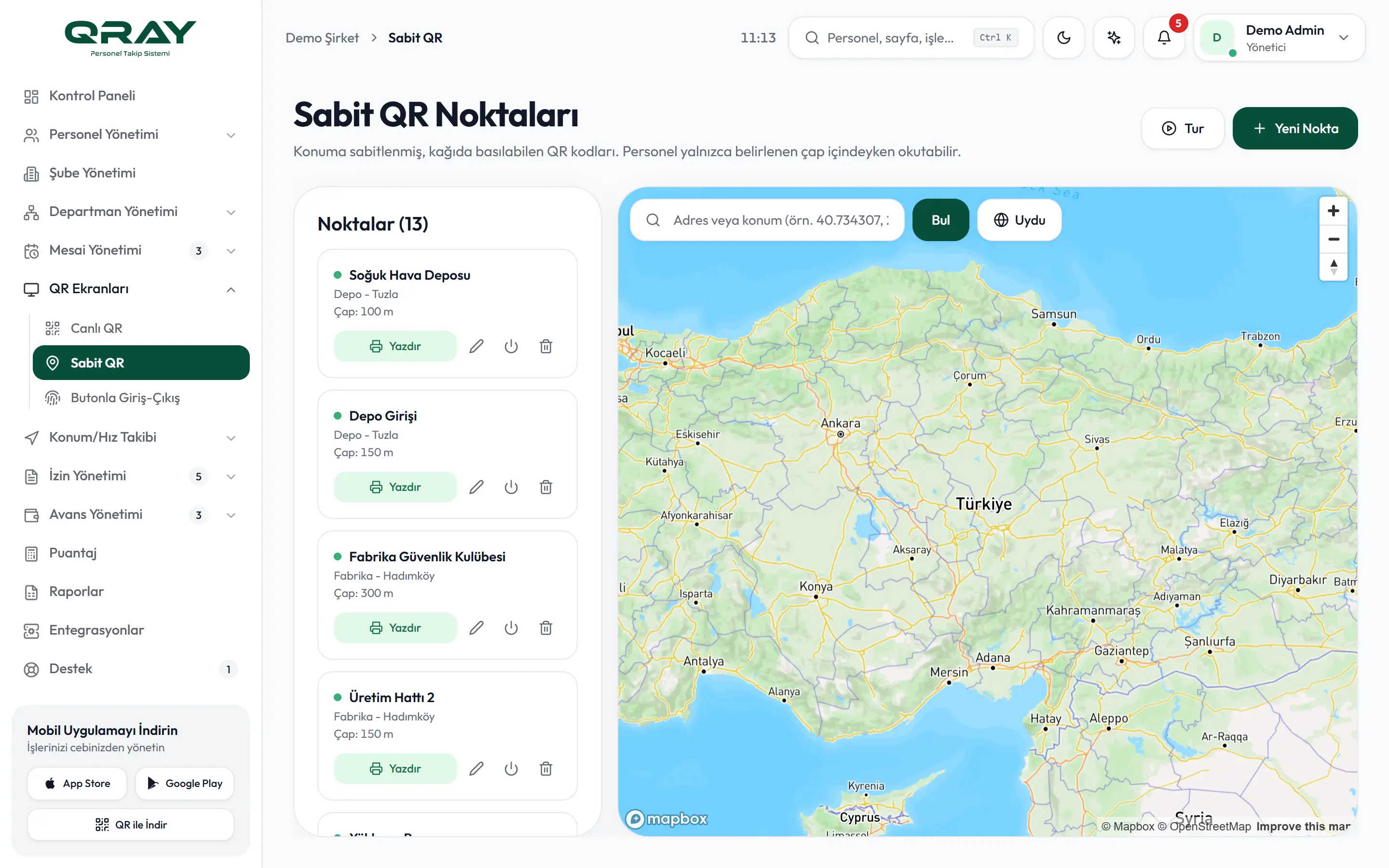Expand Konum/Hız Takibi menu
Viewport: 1389px width, 868px height.
(131, 437)
